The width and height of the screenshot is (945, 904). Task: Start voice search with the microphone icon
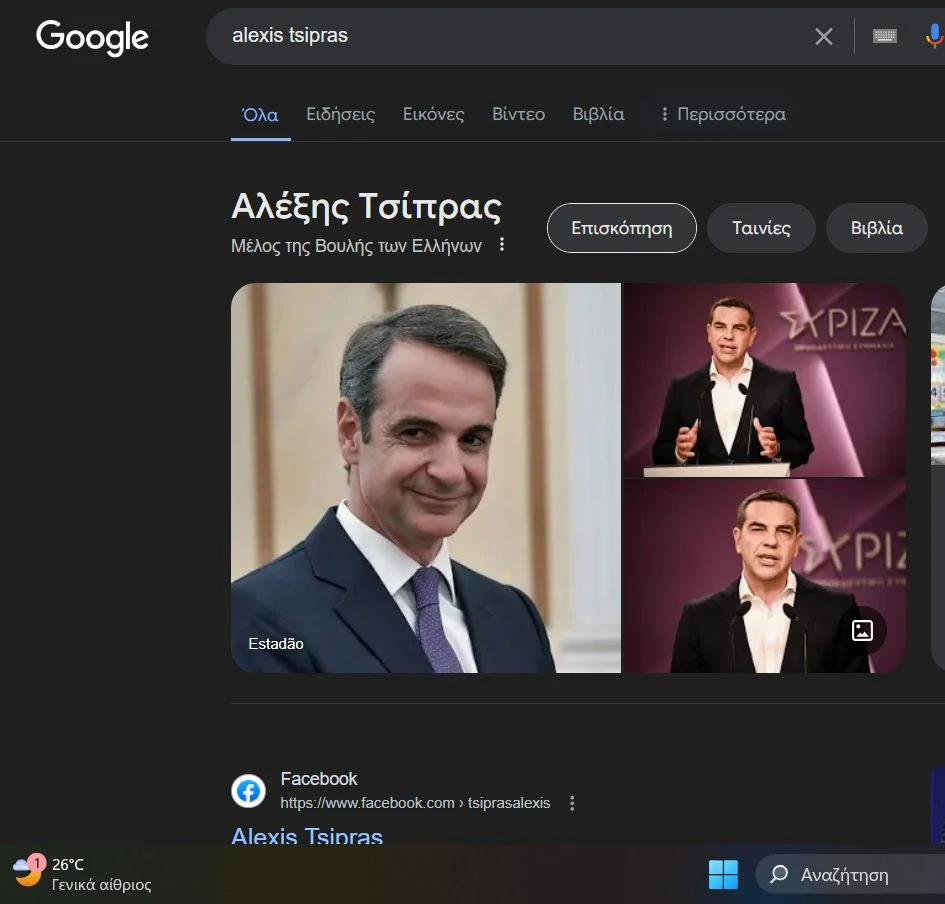point(934,36)
